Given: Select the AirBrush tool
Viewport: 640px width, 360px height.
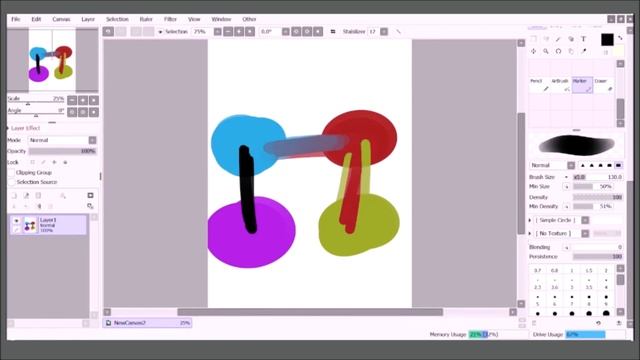Looking at the screenshot, I should tap(561, 85).
